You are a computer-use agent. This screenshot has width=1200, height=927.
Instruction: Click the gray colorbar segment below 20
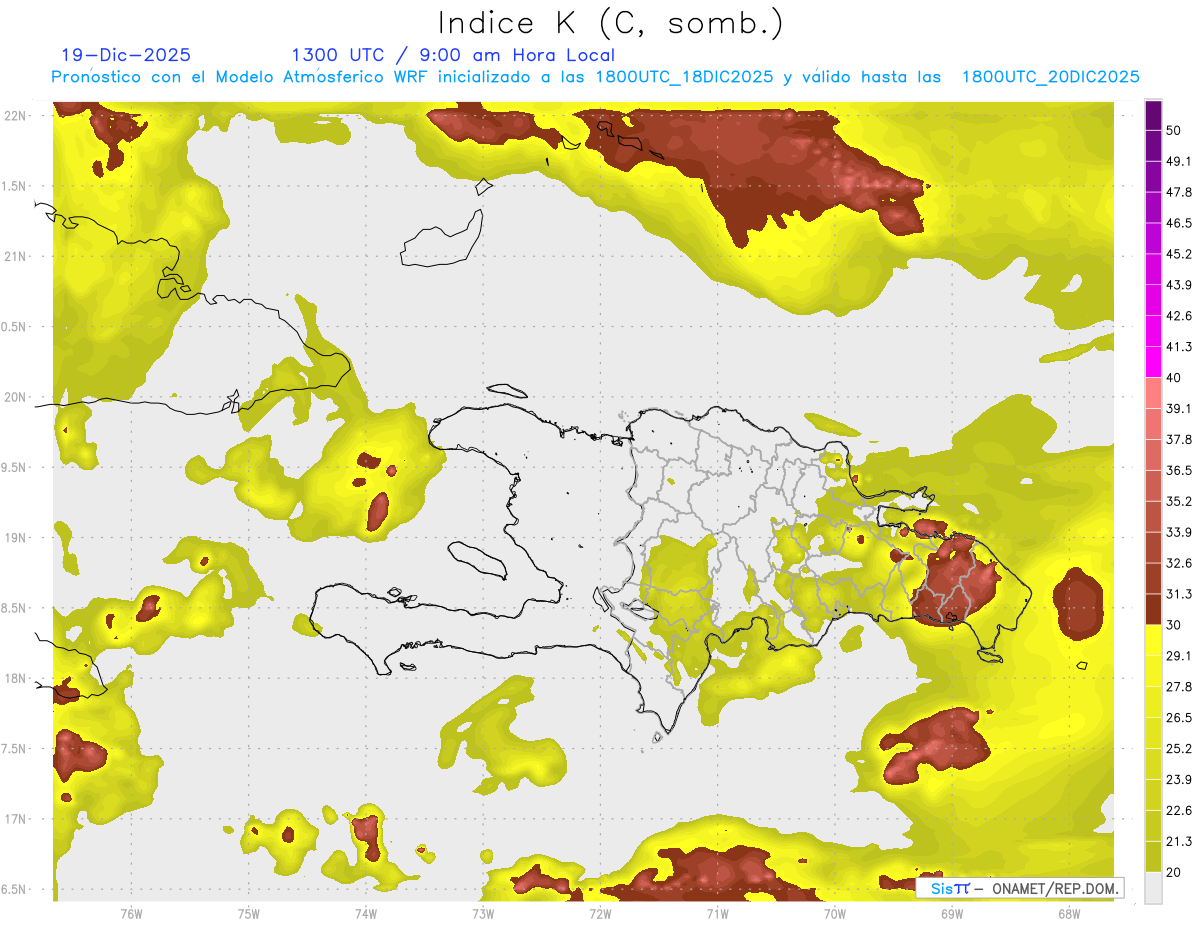(1153, 888)
